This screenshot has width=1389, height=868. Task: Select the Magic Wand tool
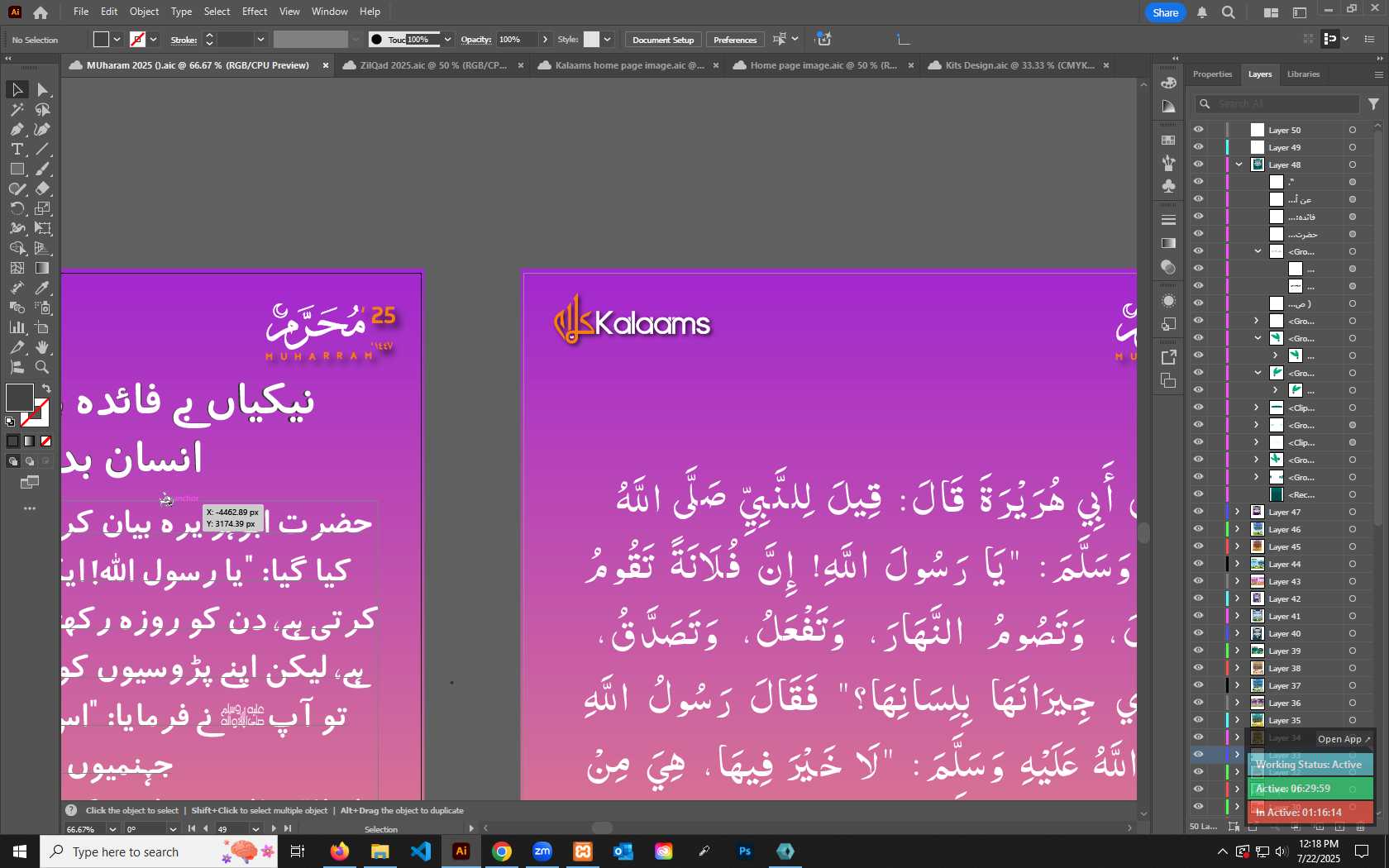[x=17, y=109]
